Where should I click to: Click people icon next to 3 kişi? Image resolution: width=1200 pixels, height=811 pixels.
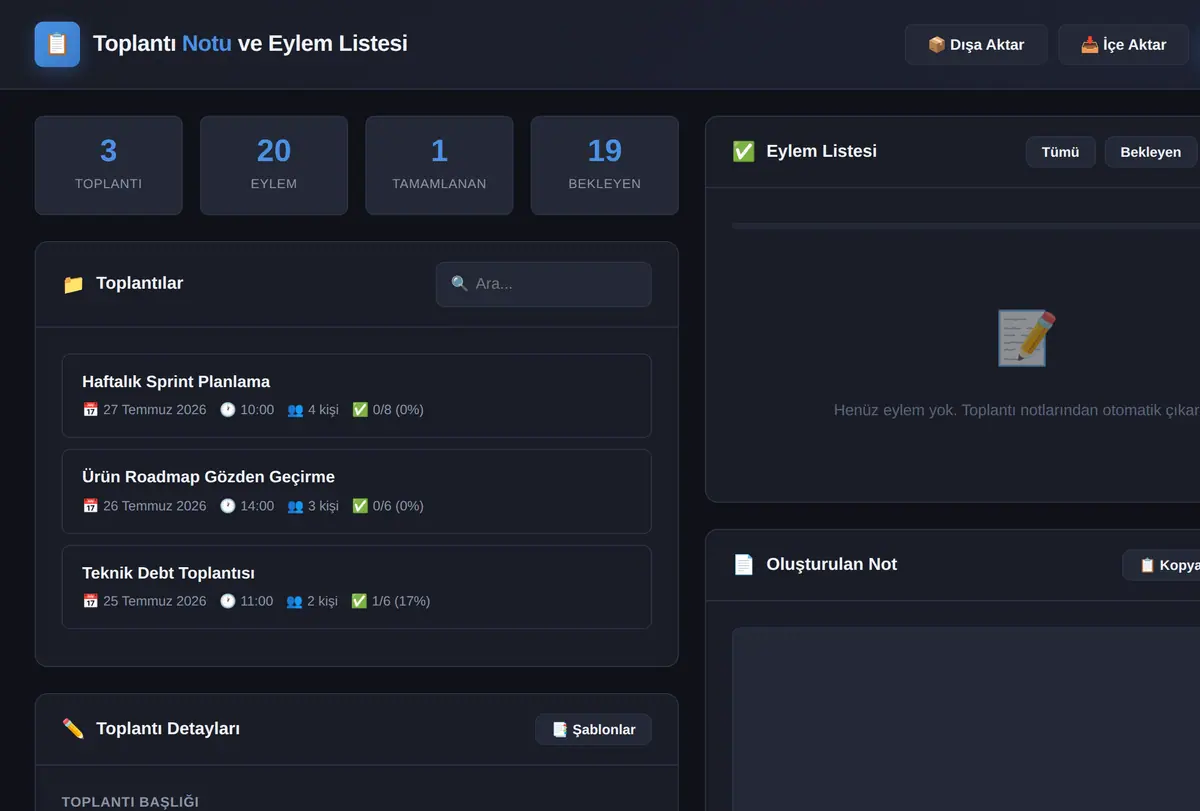pos(295,506)
